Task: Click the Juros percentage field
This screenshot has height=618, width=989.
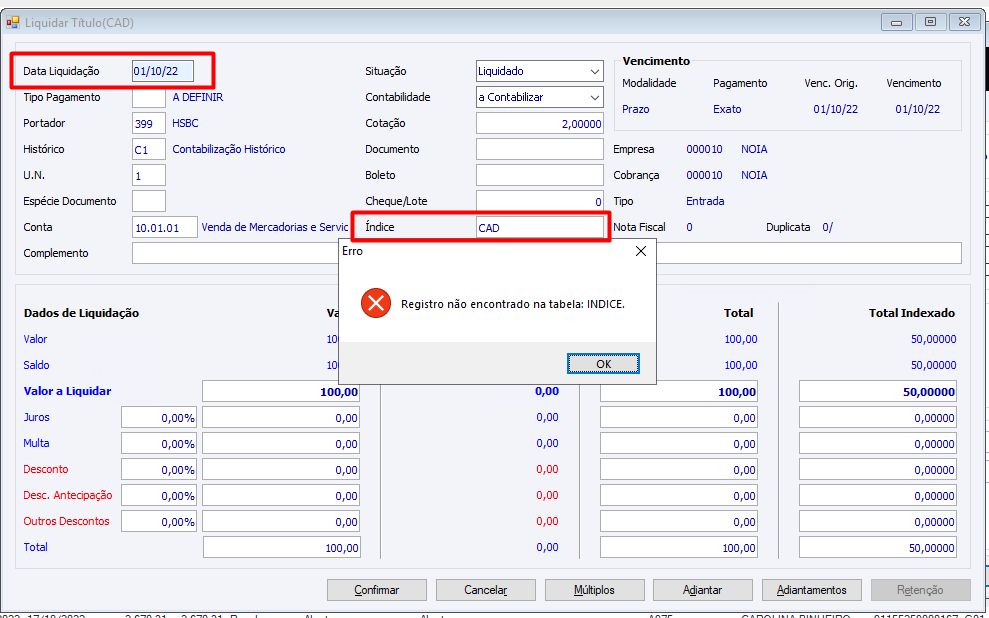Action: [159, 417]
